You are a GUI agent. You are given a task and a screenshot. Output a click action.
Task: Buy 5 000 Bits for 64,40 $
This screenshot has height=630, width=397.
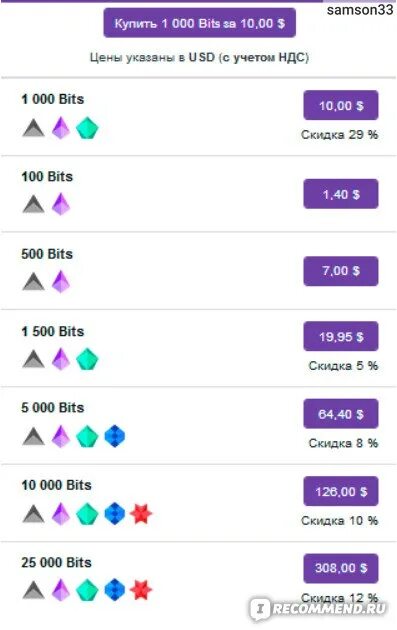click(341, 414)
